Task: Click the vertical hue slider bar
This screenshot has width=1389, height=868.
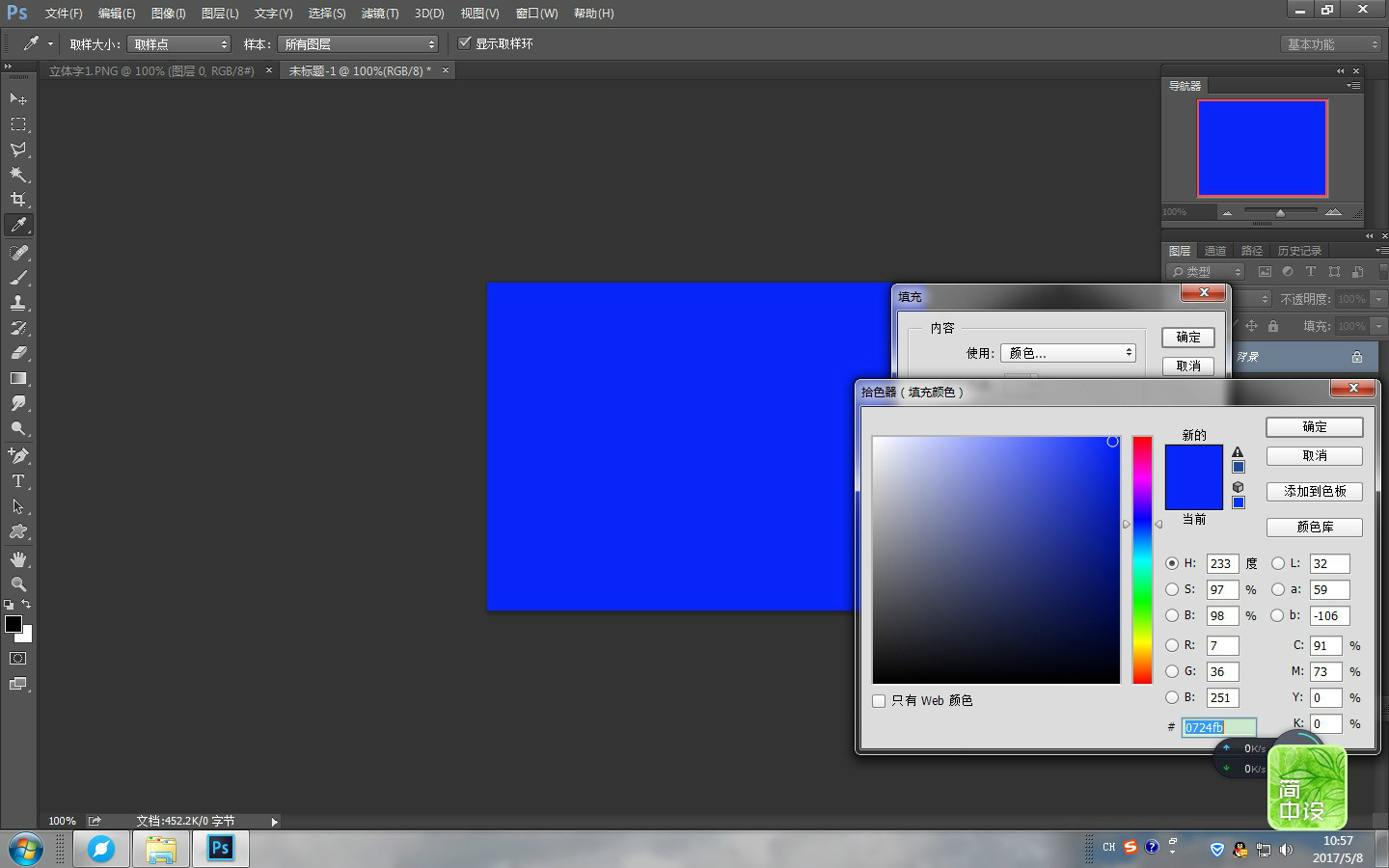Action: point(1142,560)
